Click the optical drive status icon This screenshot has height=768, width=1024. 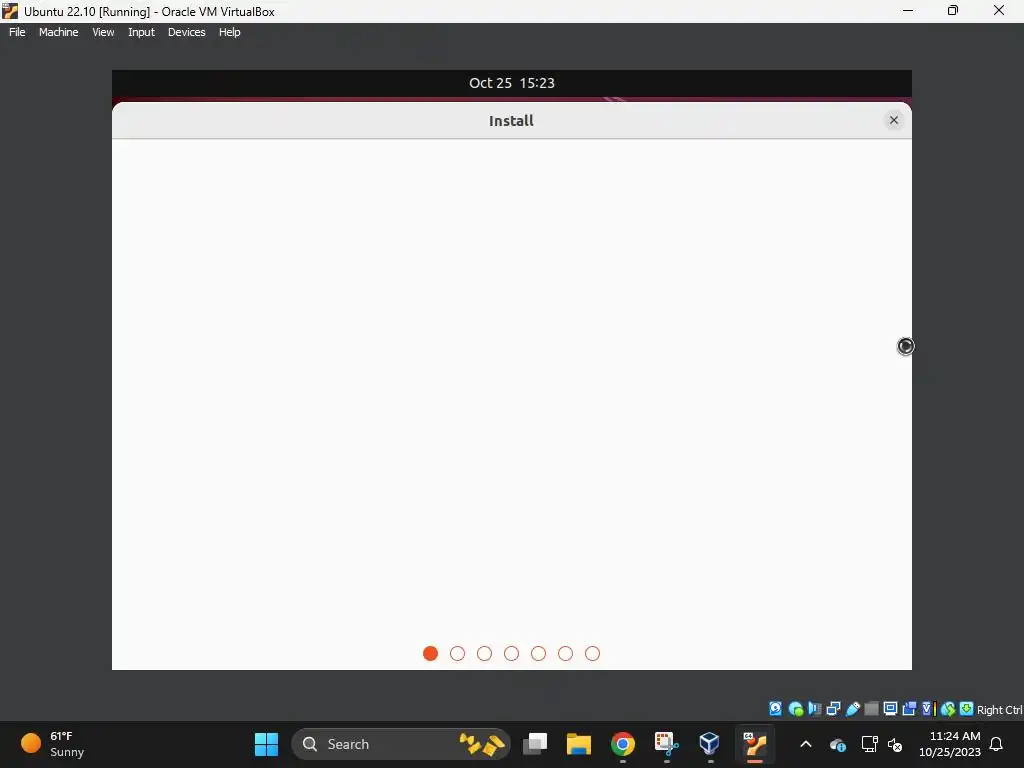pos(795,709)
